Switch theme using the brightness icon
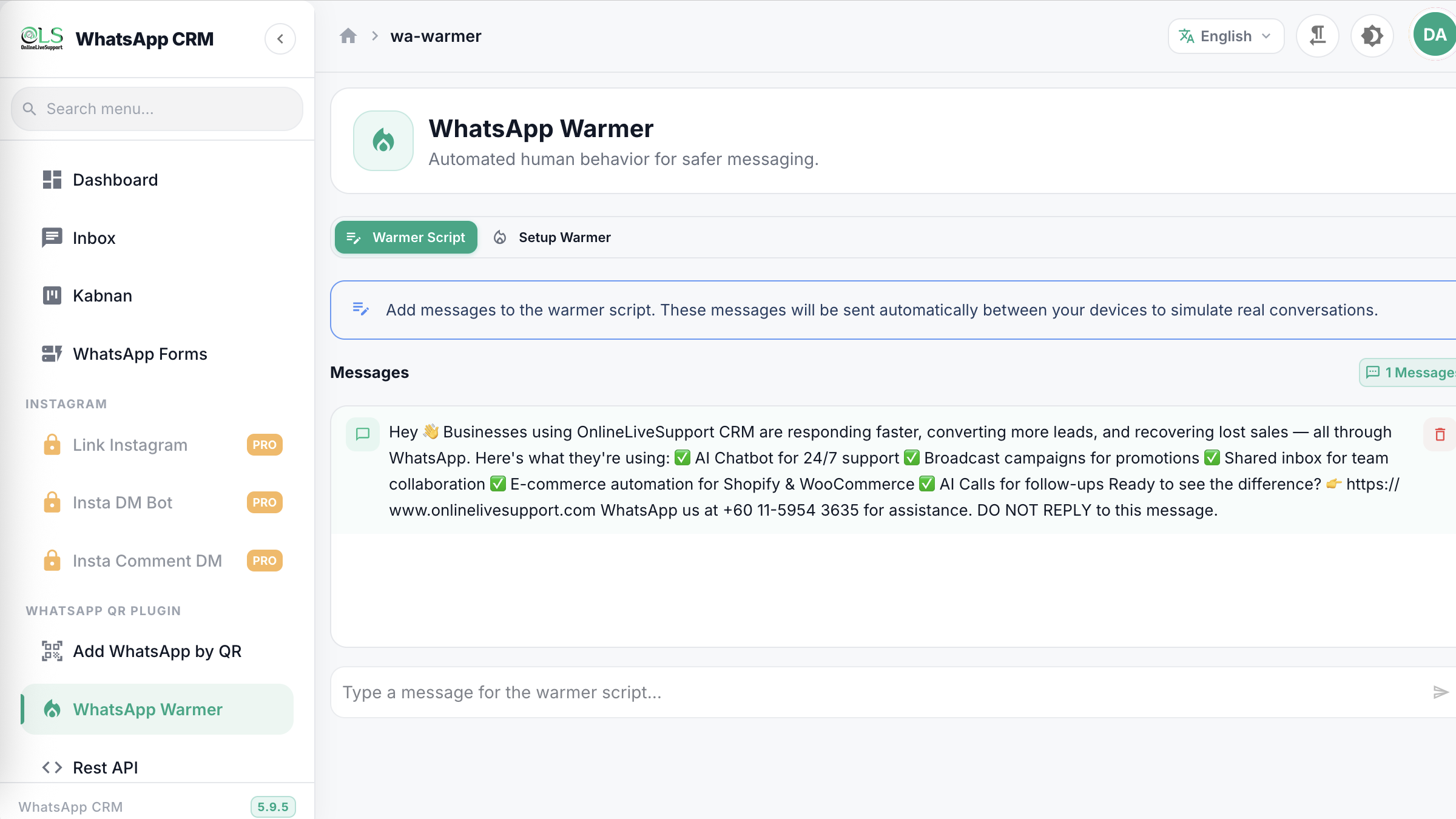This screenshot has height=819, width=1456. coord(1372,36)
